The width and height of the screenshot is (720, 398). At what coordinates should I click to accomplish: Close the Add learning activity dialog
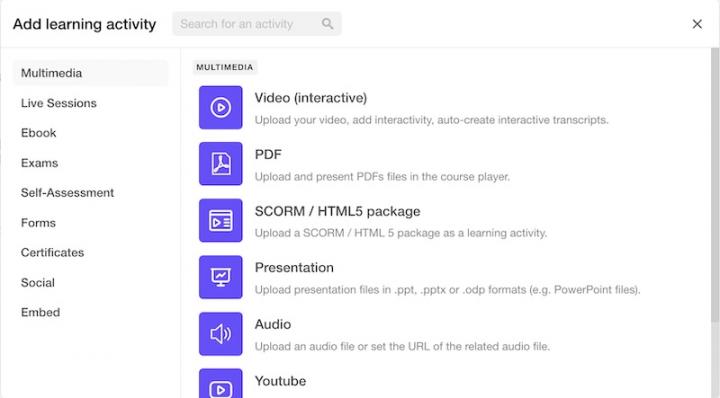[697, 24]
